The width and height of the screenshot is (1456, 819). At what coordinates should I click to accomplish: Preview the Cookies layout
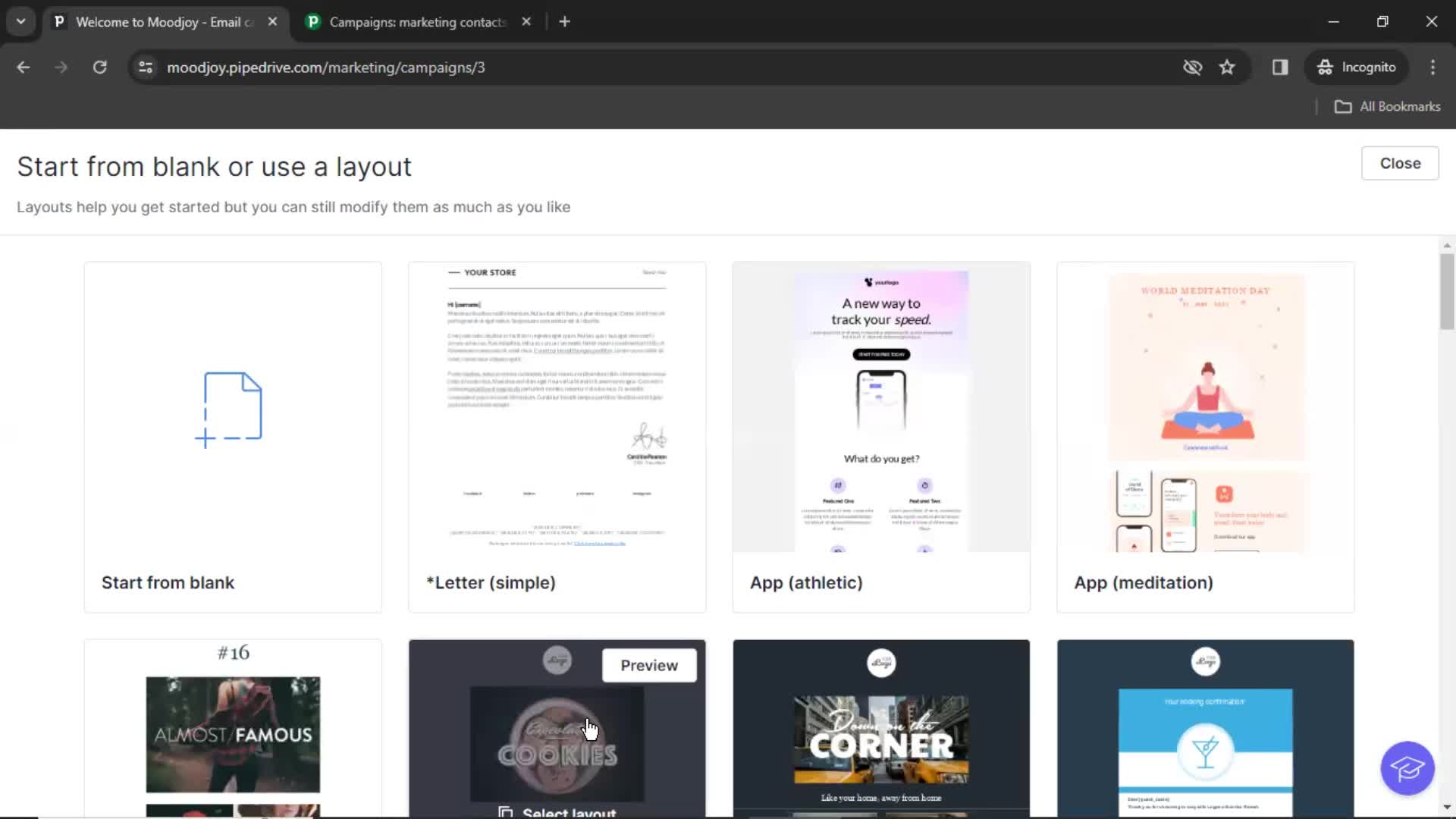click(x=649, y=666)
